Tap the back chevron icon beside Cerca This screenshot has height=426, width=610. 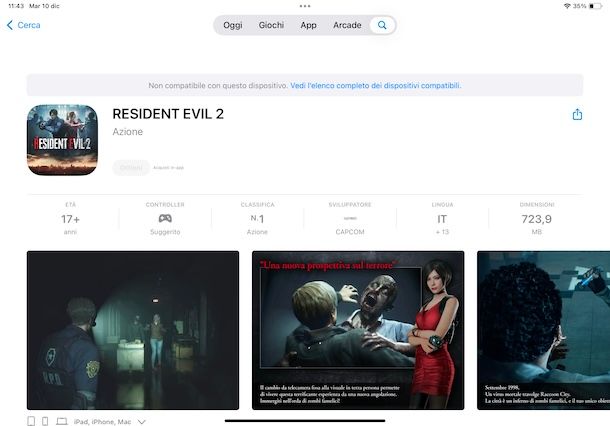(10, 25)
